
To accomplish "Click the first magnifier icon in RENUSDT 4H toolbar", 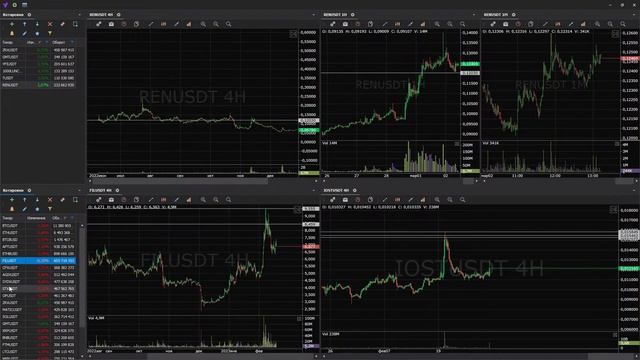I will [203, 24].
